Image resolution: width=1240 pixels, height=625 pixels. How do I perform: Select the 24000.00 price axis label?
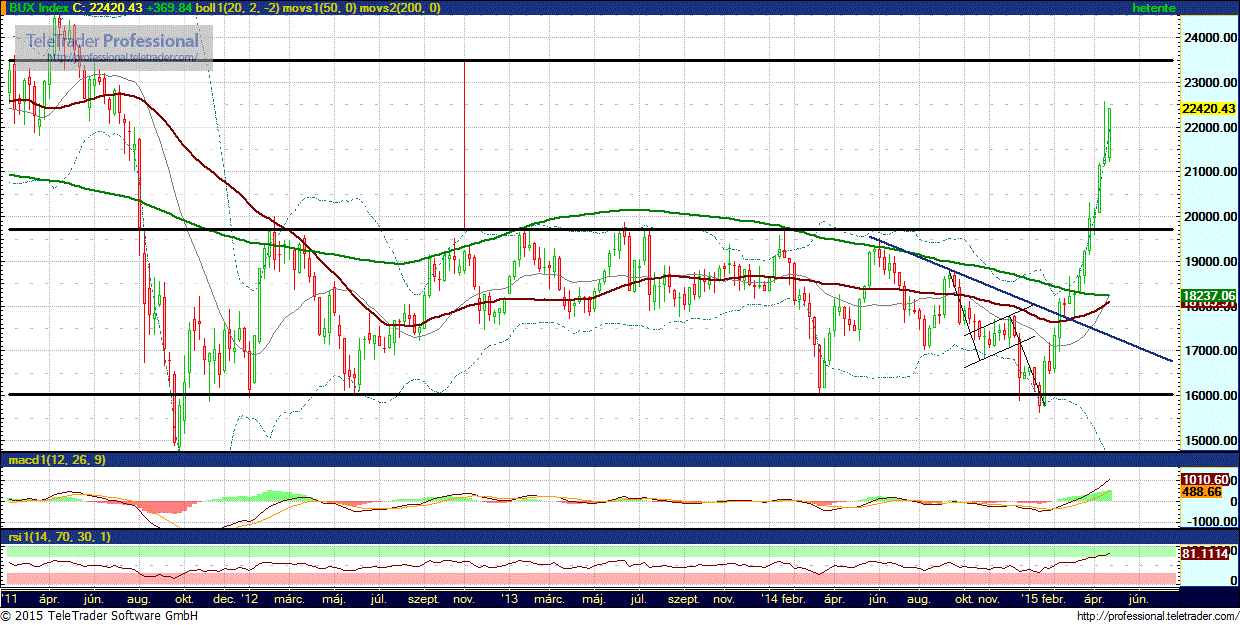pos(1208,38)
